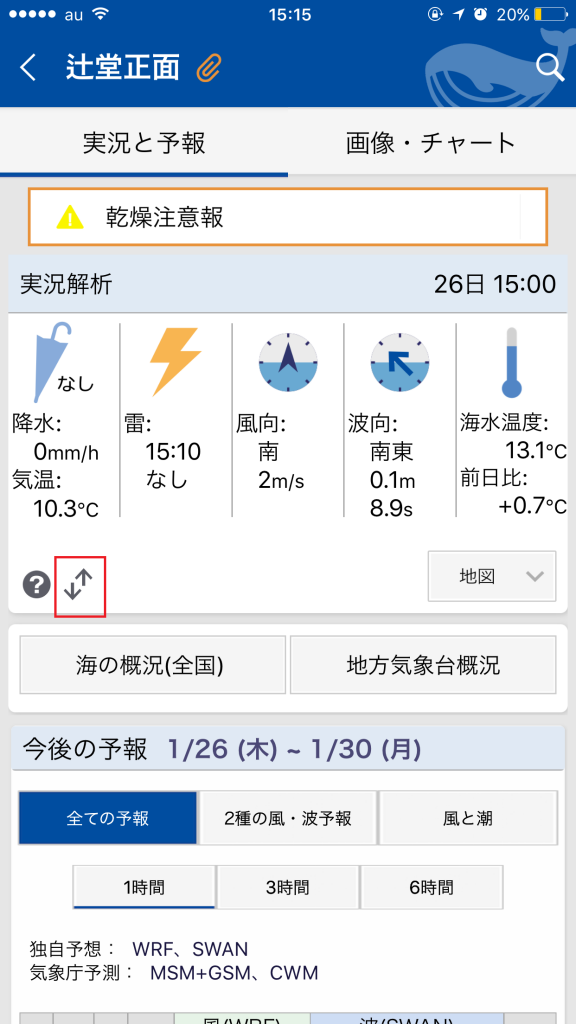Open 地方気象台概況 report
576x1024 pixels.
click(x=423, y=665)
